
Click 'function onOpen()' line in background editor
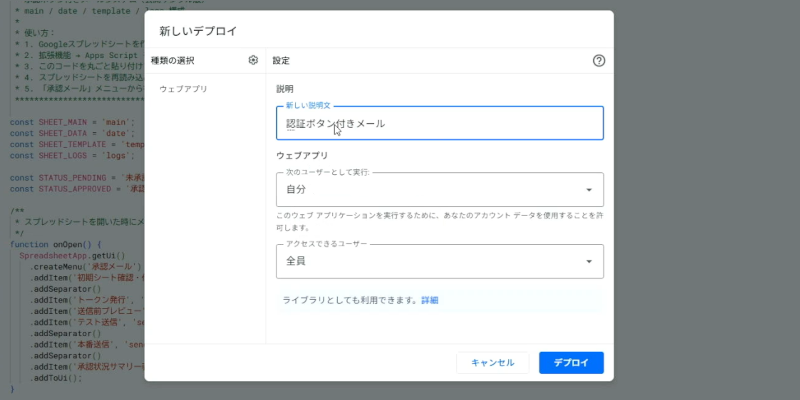pyautogui.click(x=56, y=244)
